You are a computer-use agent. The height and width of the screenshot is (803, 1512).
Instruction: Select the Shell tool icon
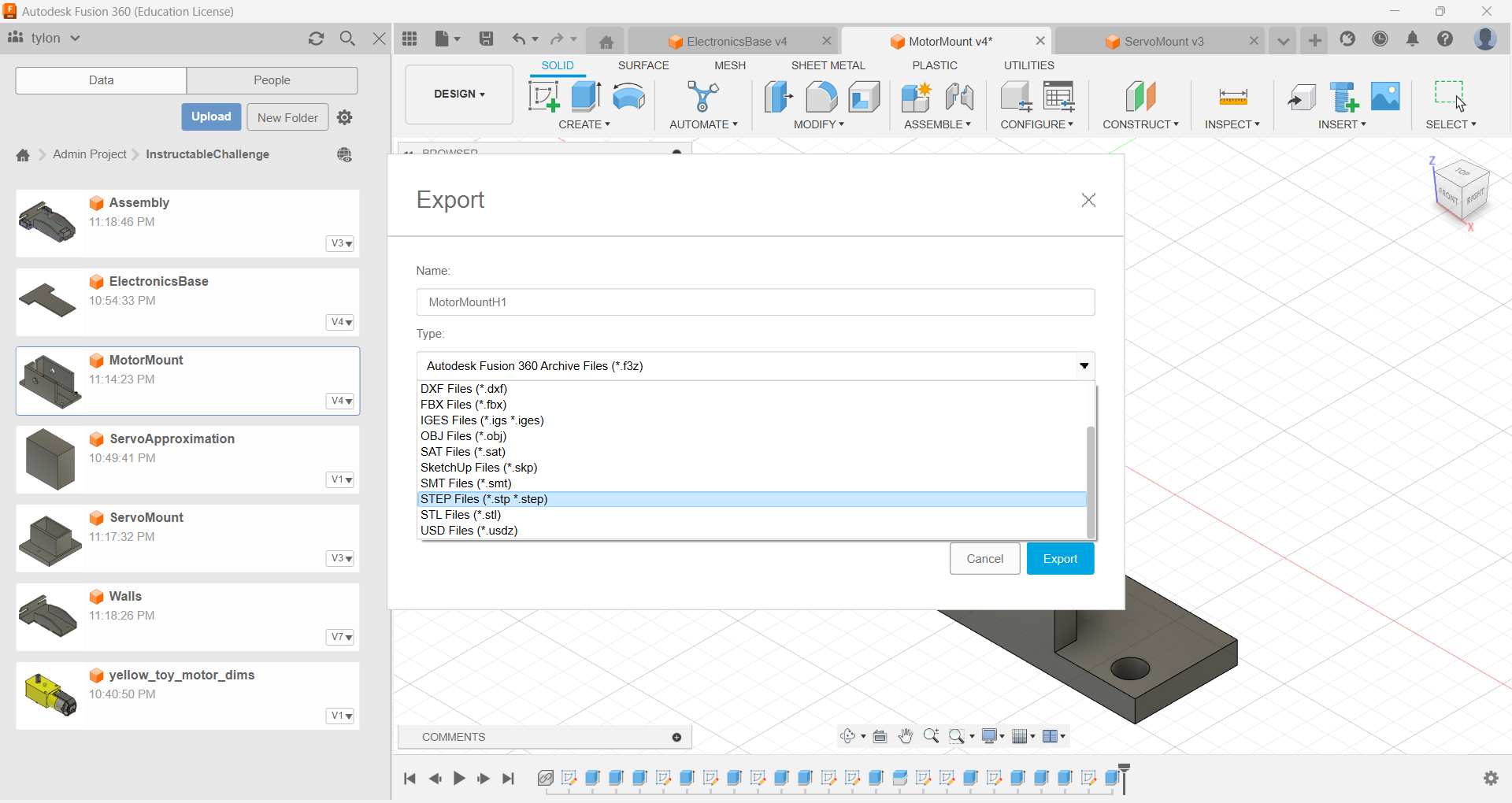[864, 97]
